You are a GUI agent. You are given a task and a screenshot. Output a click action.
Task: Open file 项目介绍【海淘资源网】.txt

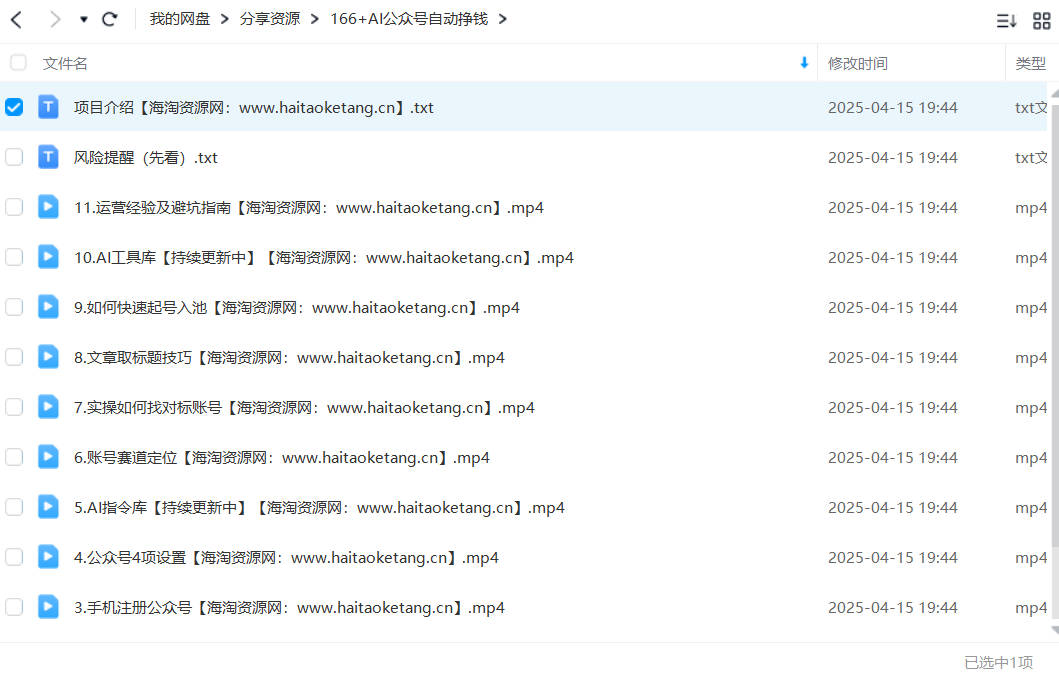(x=253, y=107)
